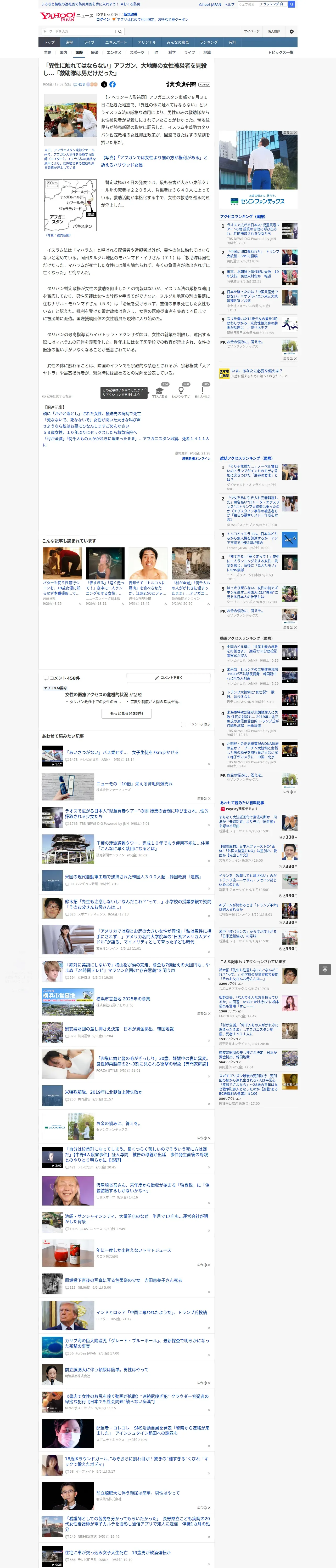
Task: Click the マイページ button
Action: pos(252,31)
